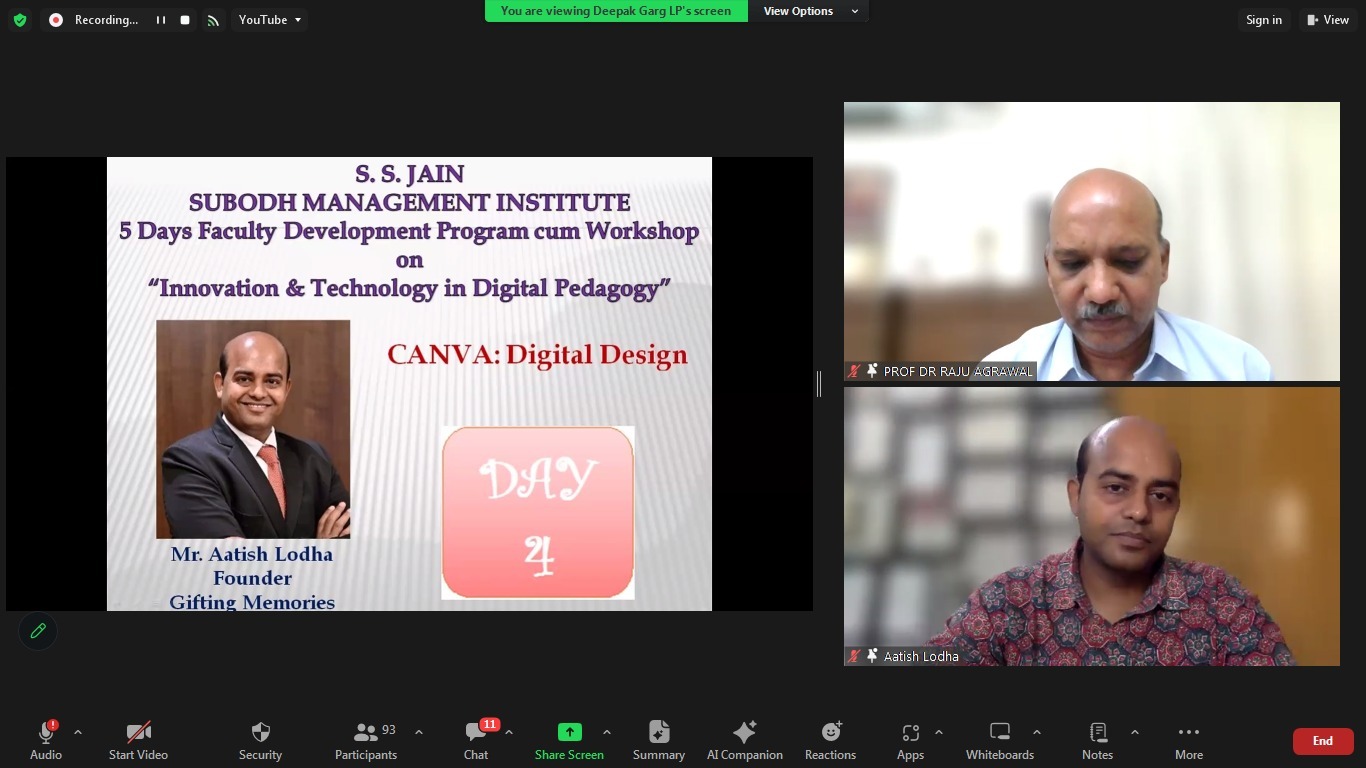Click the green Share Screen icon
The height and width of the screenshot is (768, 1366).
(569, 732)
